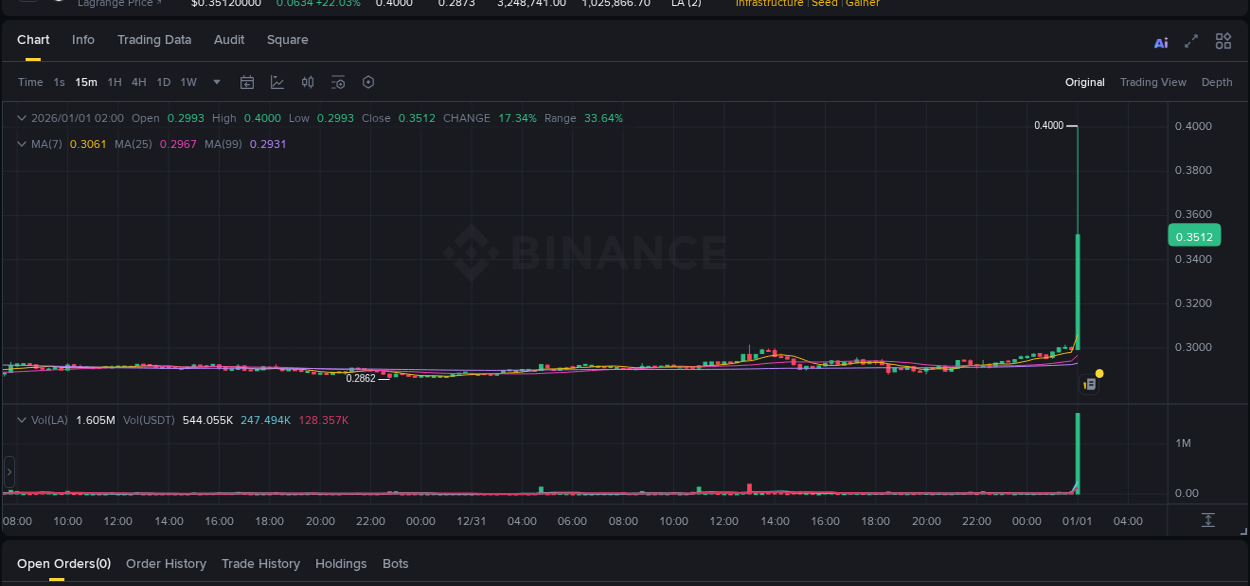Switch chart to Original view

point(1084,82)
